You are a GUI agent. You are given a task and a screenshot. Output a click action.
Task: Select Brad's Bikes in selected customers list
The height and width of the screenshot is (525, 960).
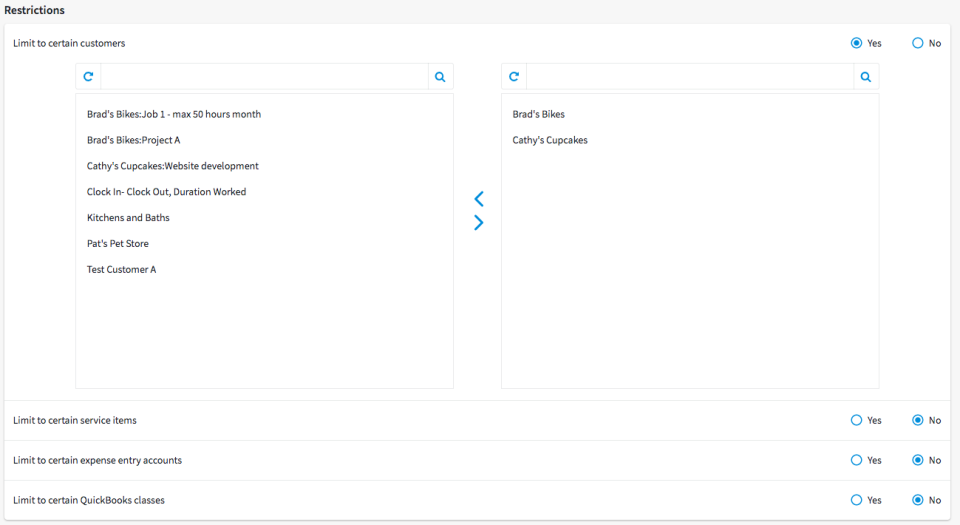pos(539,114)
